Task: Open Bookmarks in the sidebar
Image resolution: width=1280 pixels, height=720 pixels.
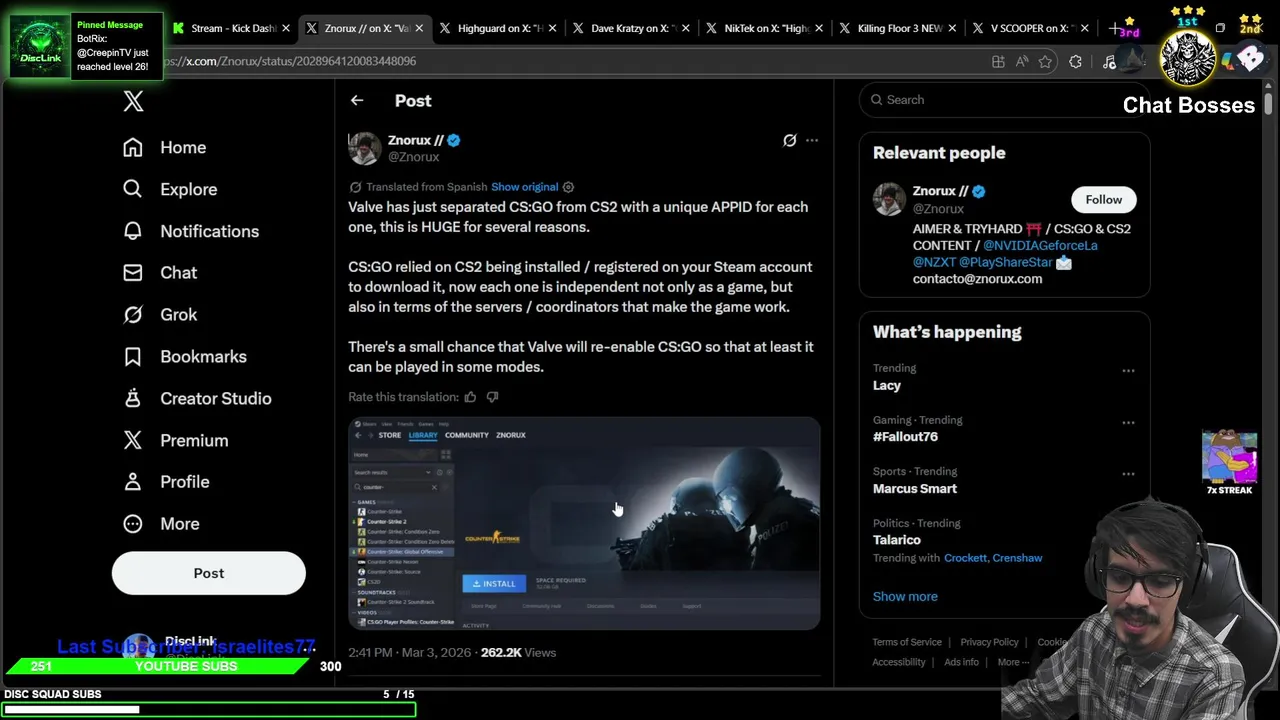Action: pyautogui.click(x=184, y=356)
